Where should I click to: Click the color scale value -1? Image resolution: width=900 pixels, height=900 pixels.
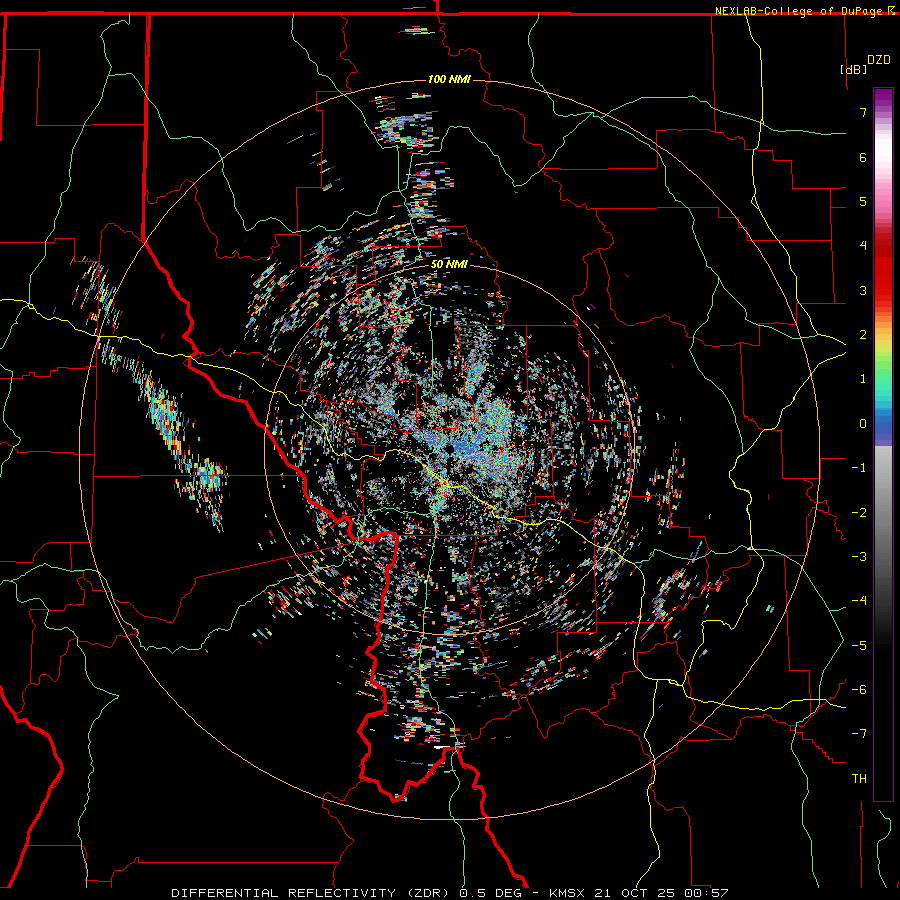859,468
